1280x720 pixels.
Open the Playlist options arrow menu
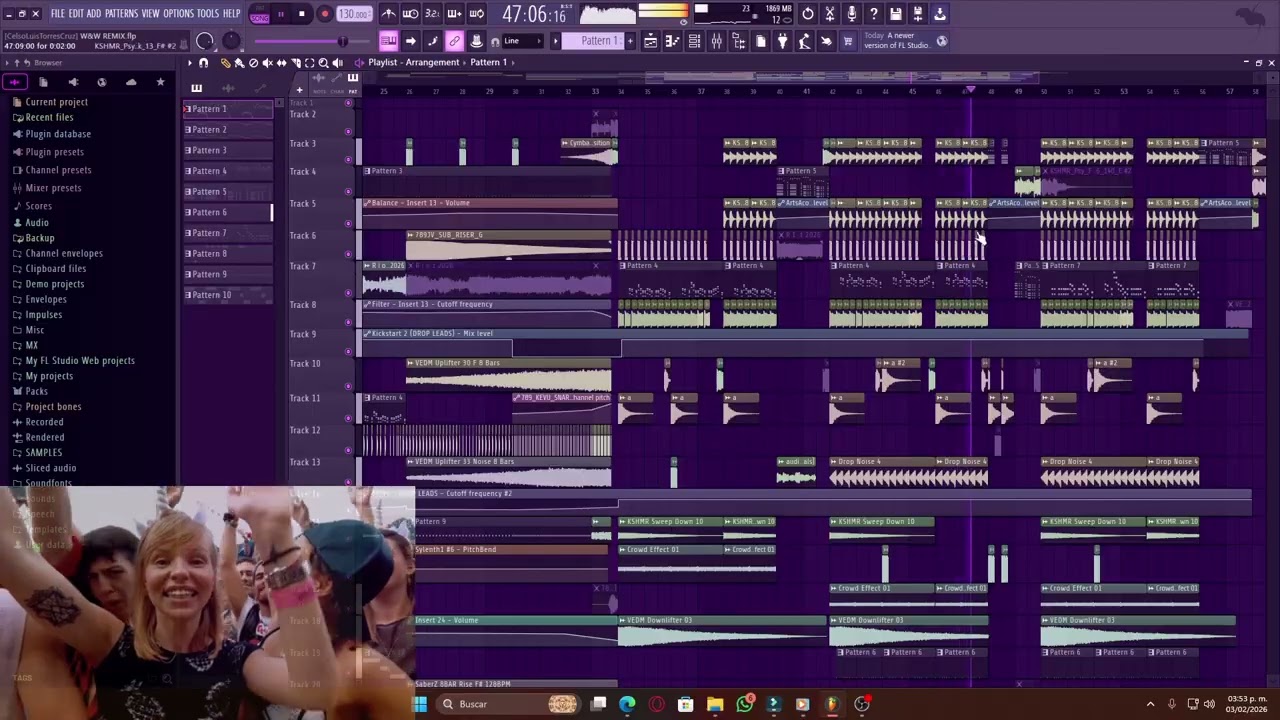click(190, 63)
